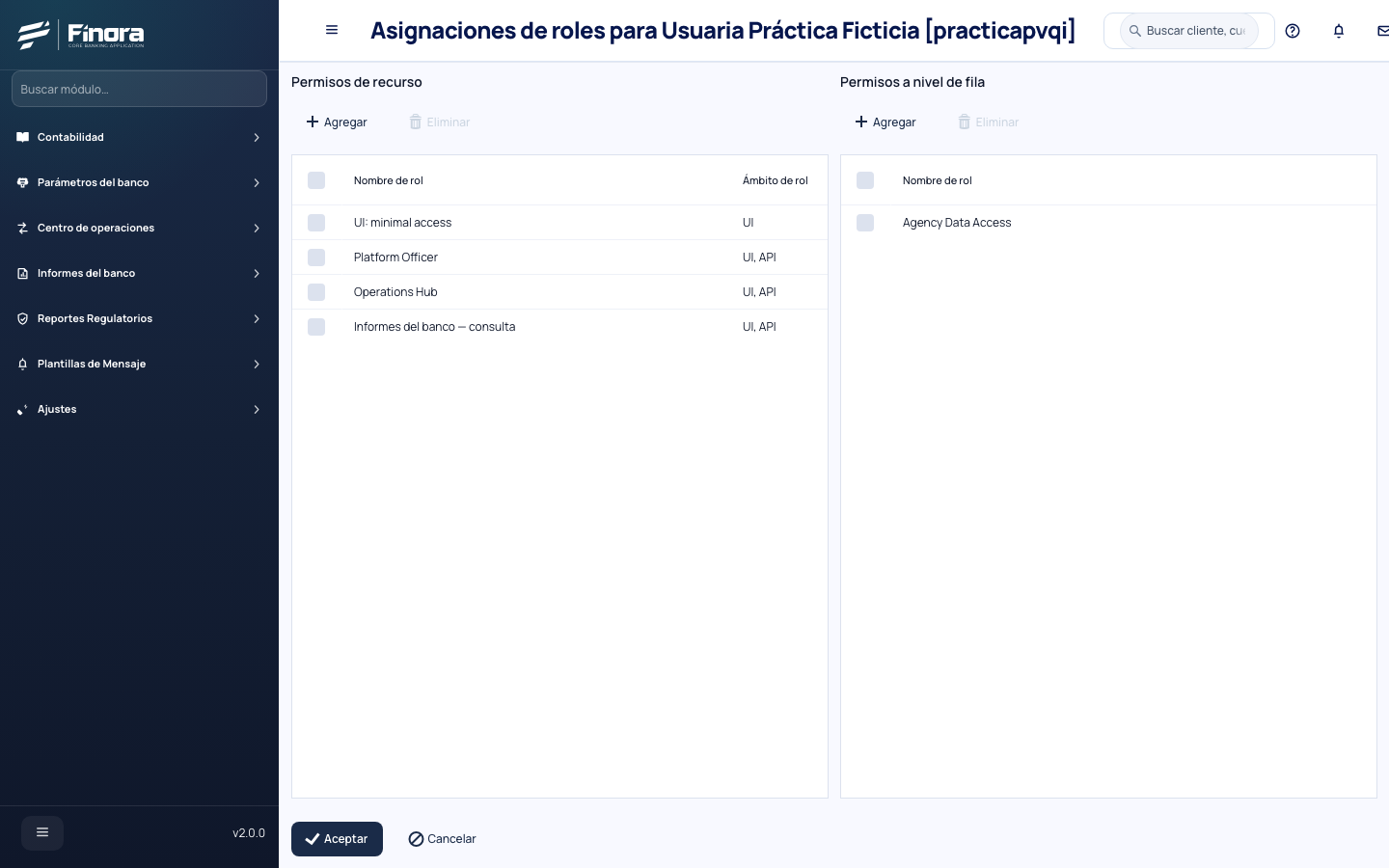The width and height of the screenshot is (1389, 868).
Task: Select all resource permission roles checkbox
Action: coord(316,180)
